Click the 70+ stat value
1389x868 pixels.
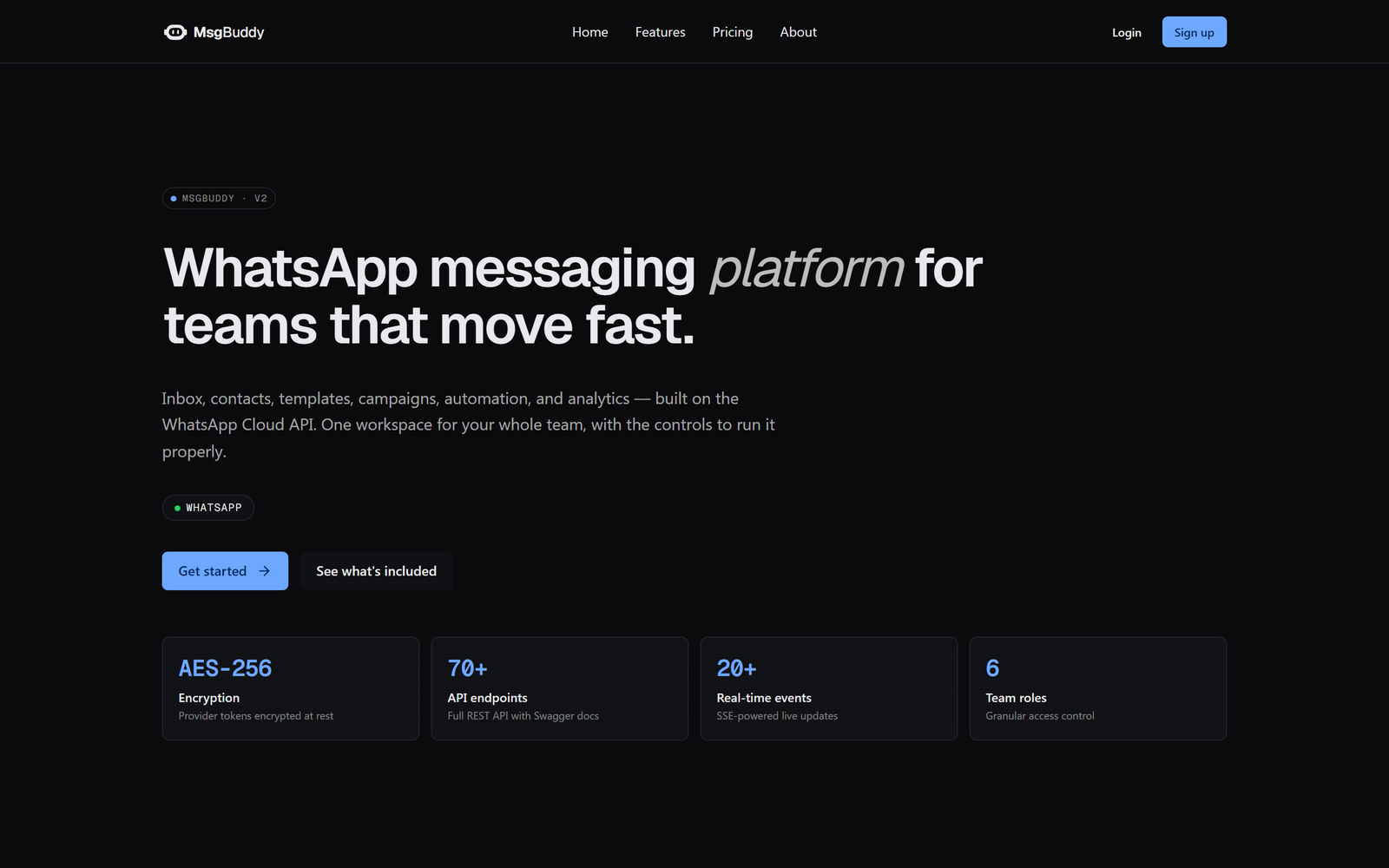[468, 668]
